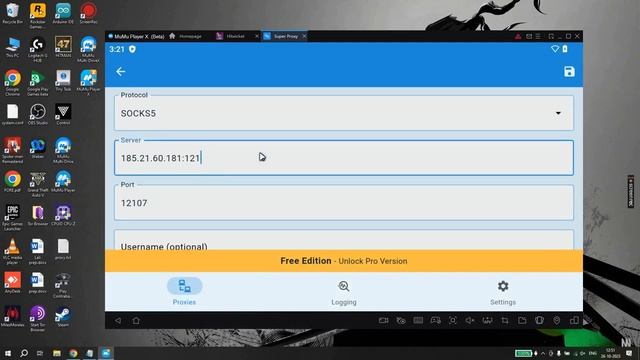
Task: Open the MuMu title bar menu (three lines)
Action: tap(538, 36)
